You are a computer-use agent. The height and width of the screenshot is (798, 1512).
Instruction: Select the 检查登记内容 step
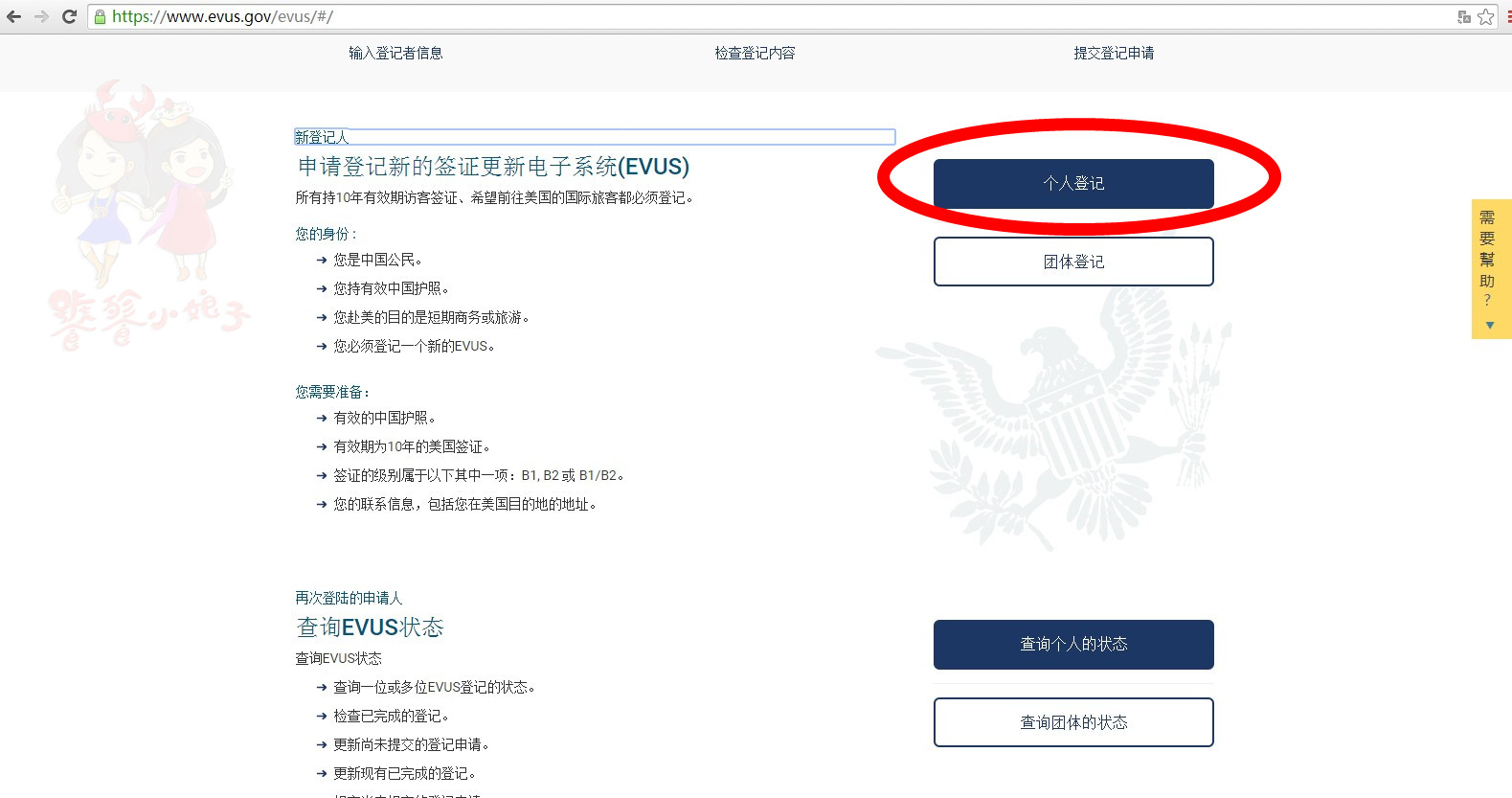coord(755,53)
